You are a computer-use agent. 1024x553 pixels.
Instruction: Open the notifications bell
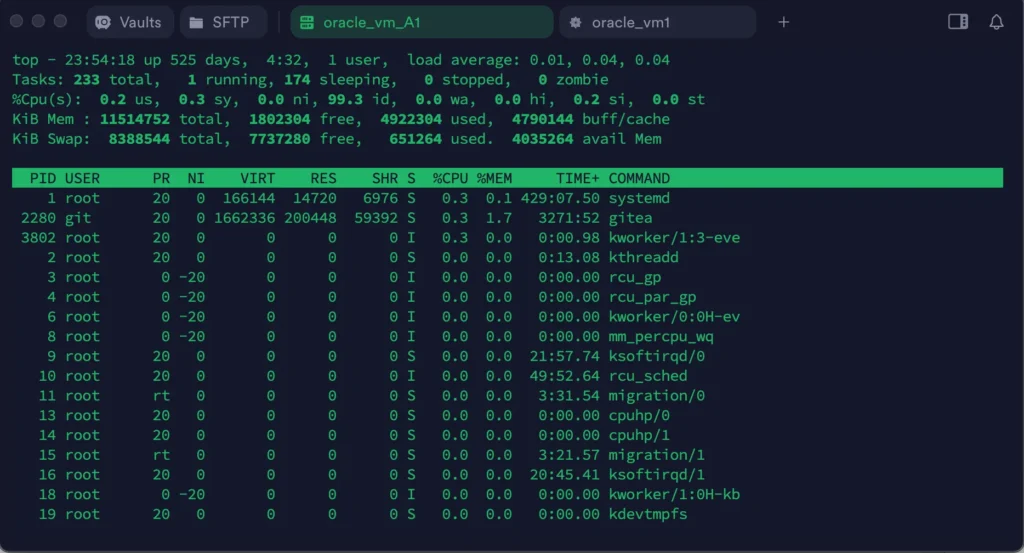pos(996,22)
